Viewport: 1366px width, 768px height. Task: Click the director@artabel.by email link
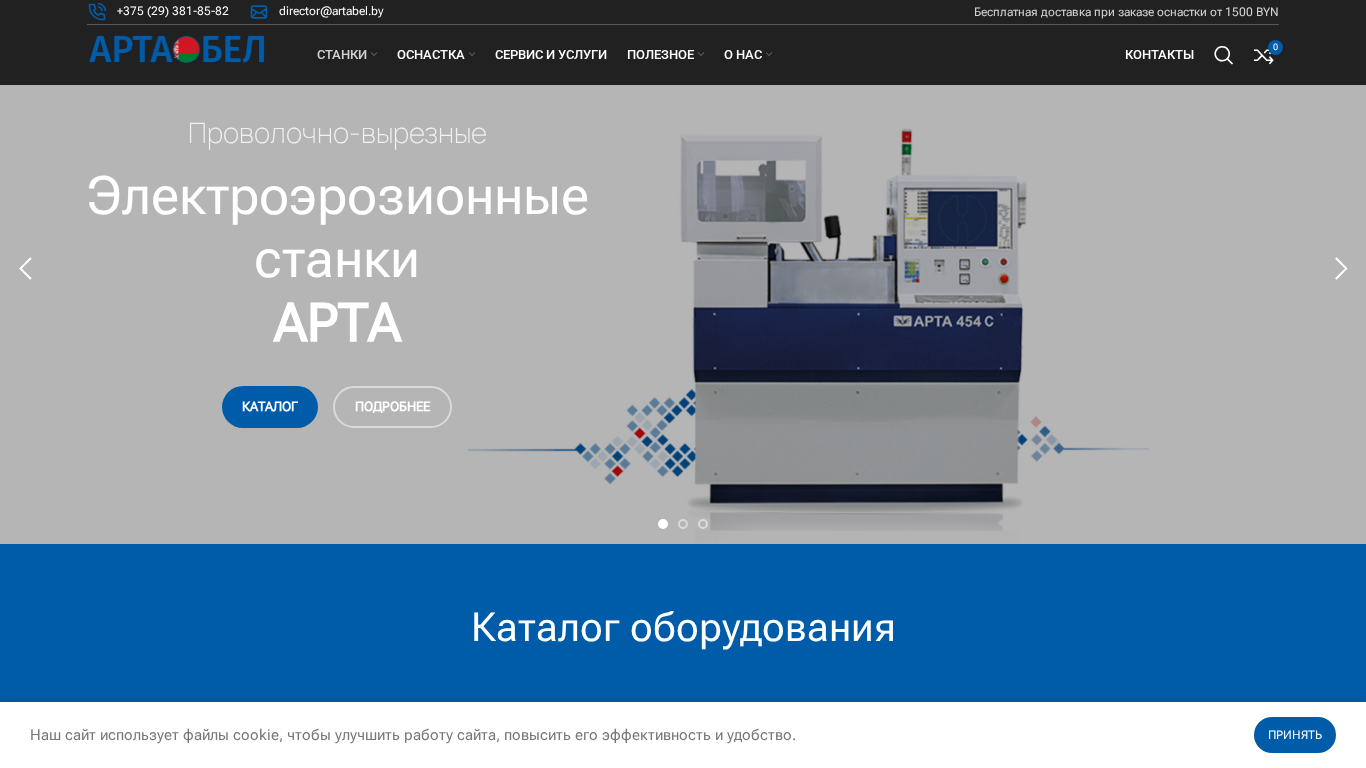tap(331, 11)
